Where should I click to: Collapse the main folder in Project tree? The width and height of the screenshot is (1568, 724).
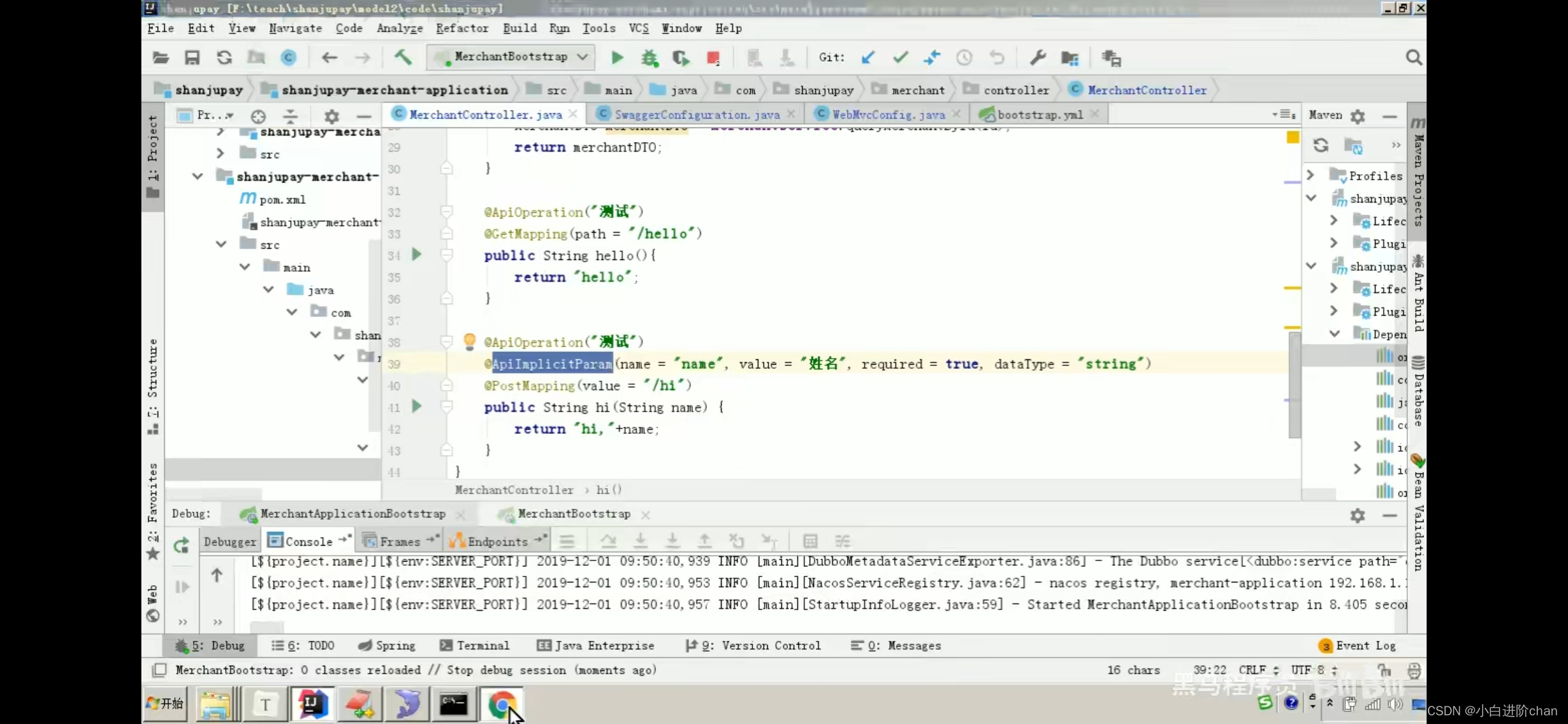[245, 267]
